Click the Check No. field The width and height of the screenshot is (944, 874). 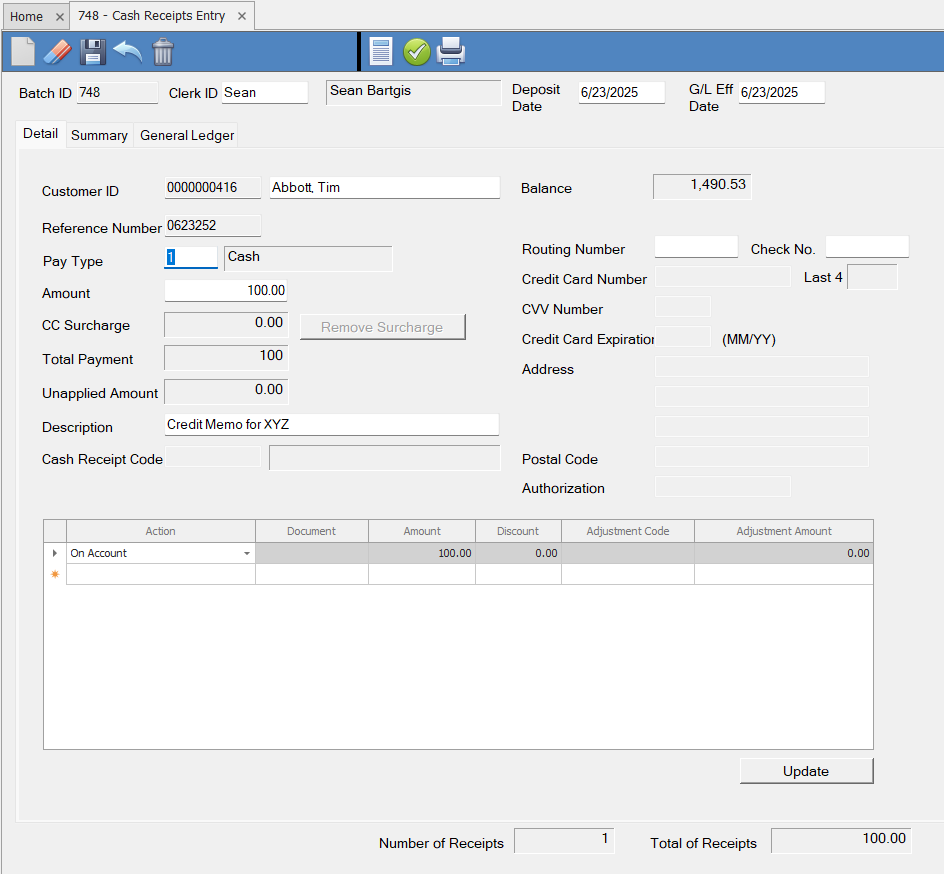coord(867,247)
